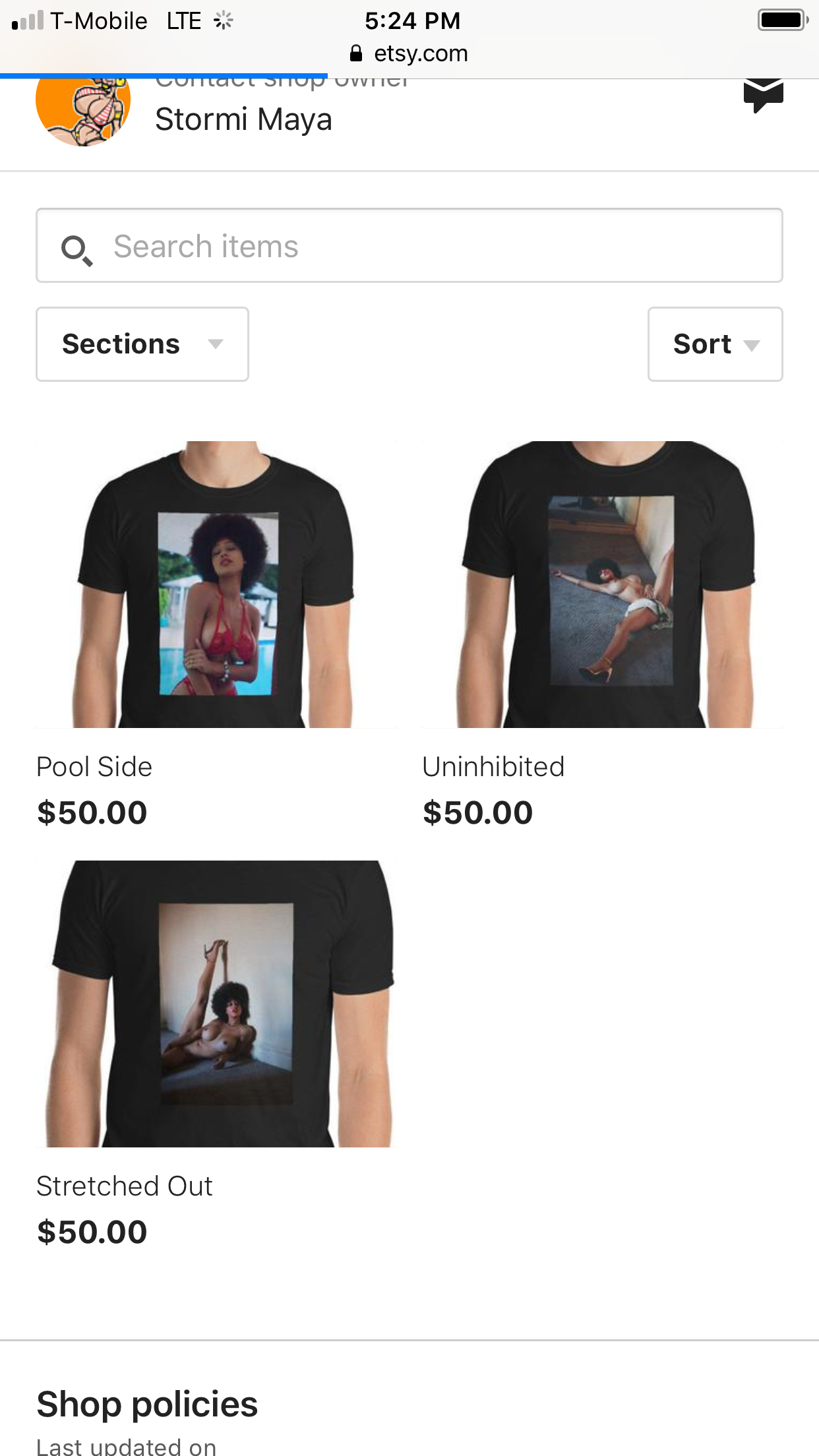Open the Stretched Out shirt thumbnail
Viewport: 819px width, 1456px height.
tap(217, 1004)
